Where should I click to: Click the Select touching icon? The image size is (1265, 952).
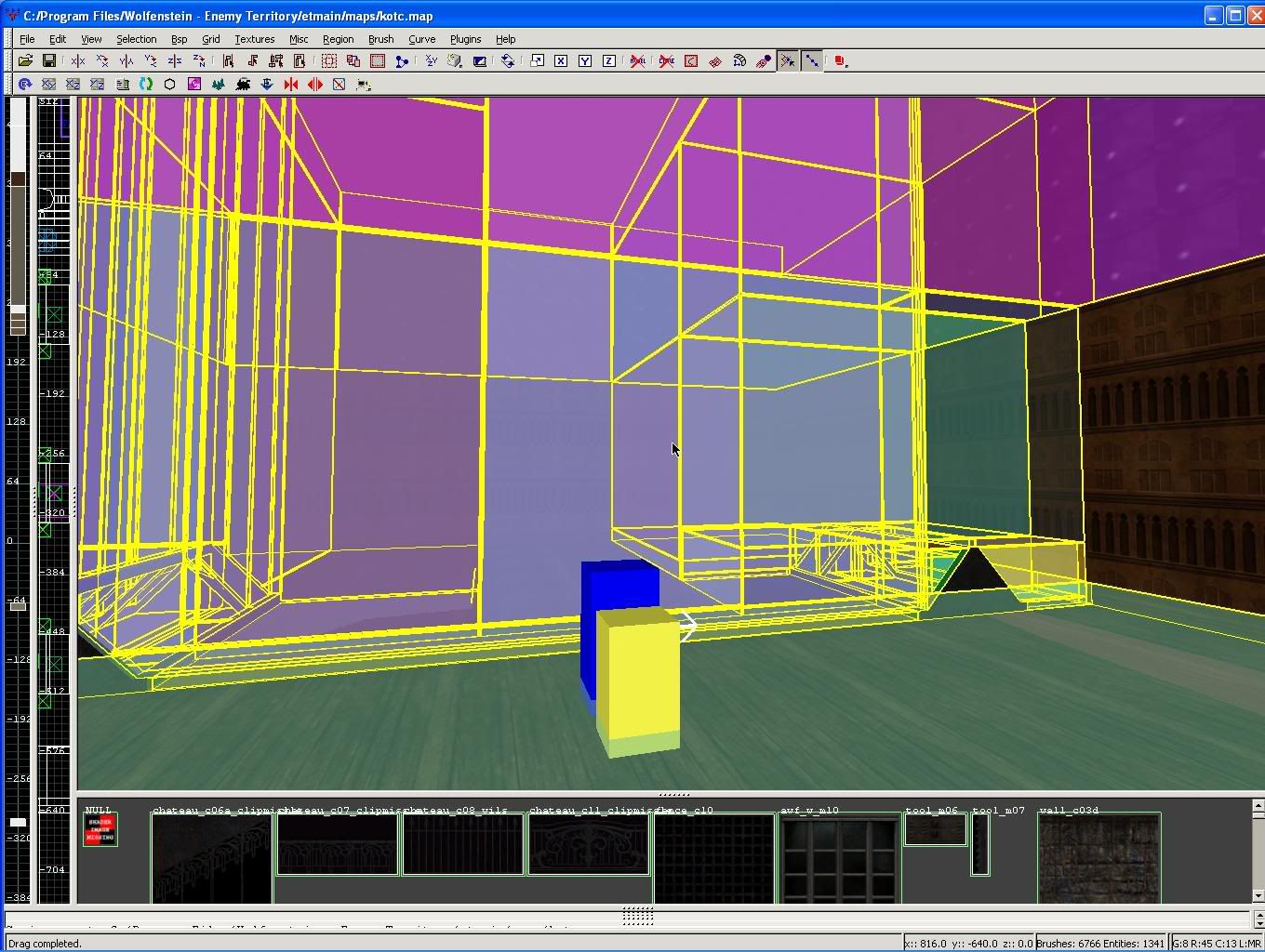pos(252,60)
